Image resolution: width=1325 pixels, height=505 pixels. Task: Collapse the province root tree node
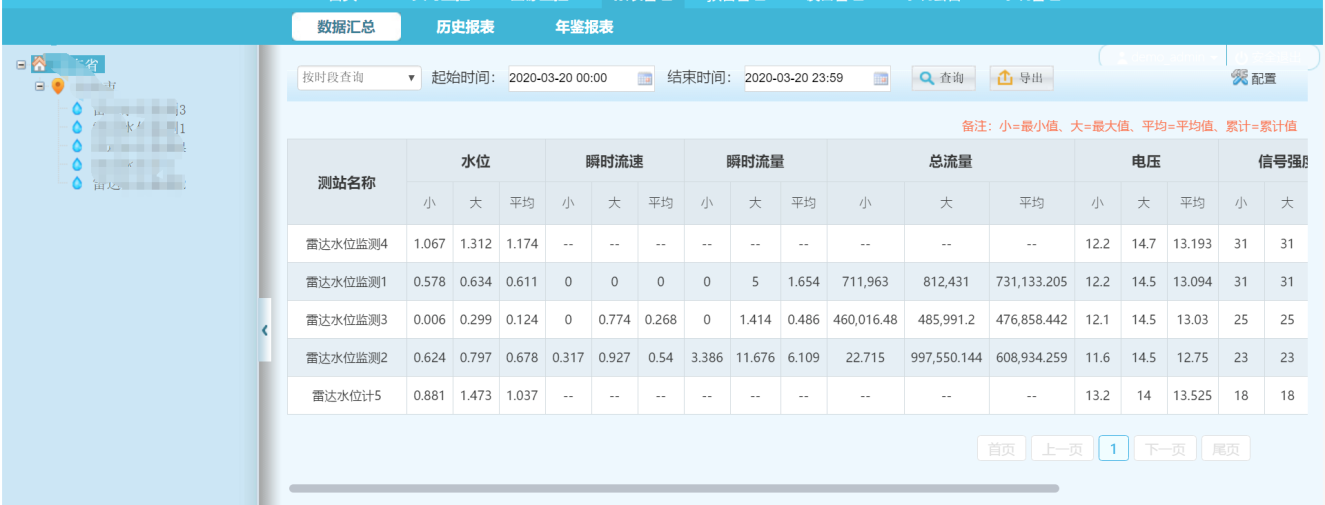pos(21,64)
